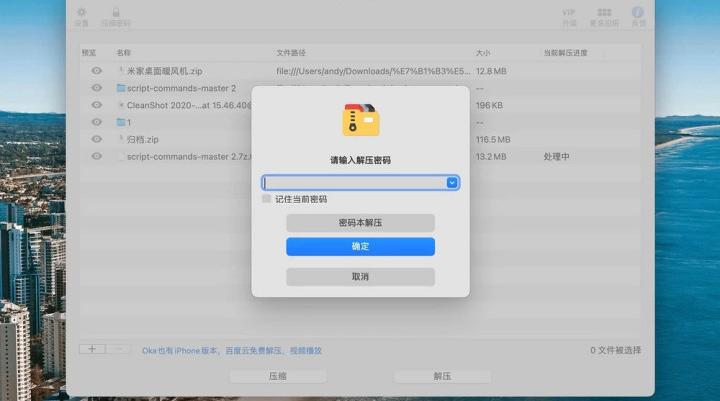
Task: Toggle preview eye for folder named 1
Action: point(96,122)
